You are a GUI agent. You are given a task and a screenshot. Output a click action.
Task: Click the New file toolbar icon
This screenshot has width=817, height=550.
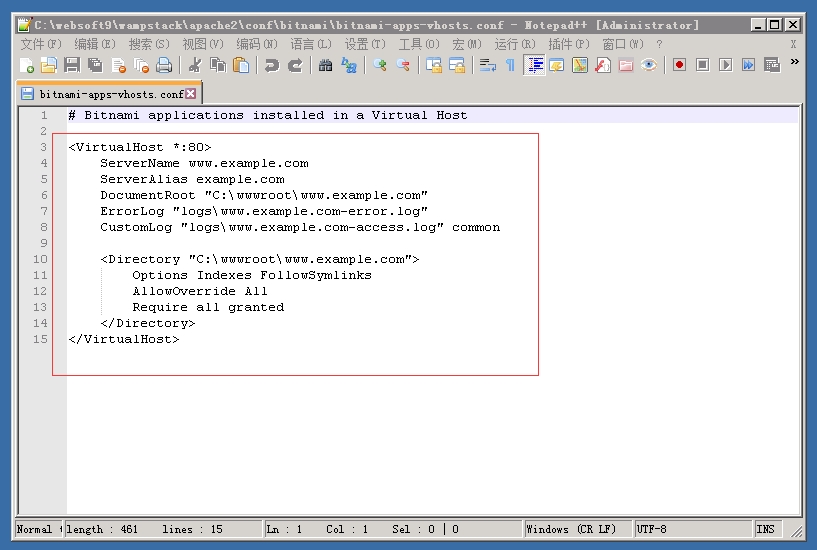tap(27, 65)
